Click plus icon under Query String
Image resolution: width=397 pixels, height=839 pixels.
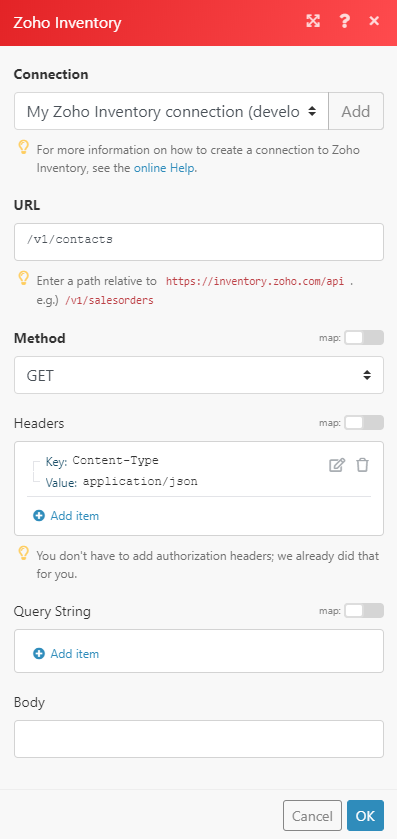click(39, 654)
